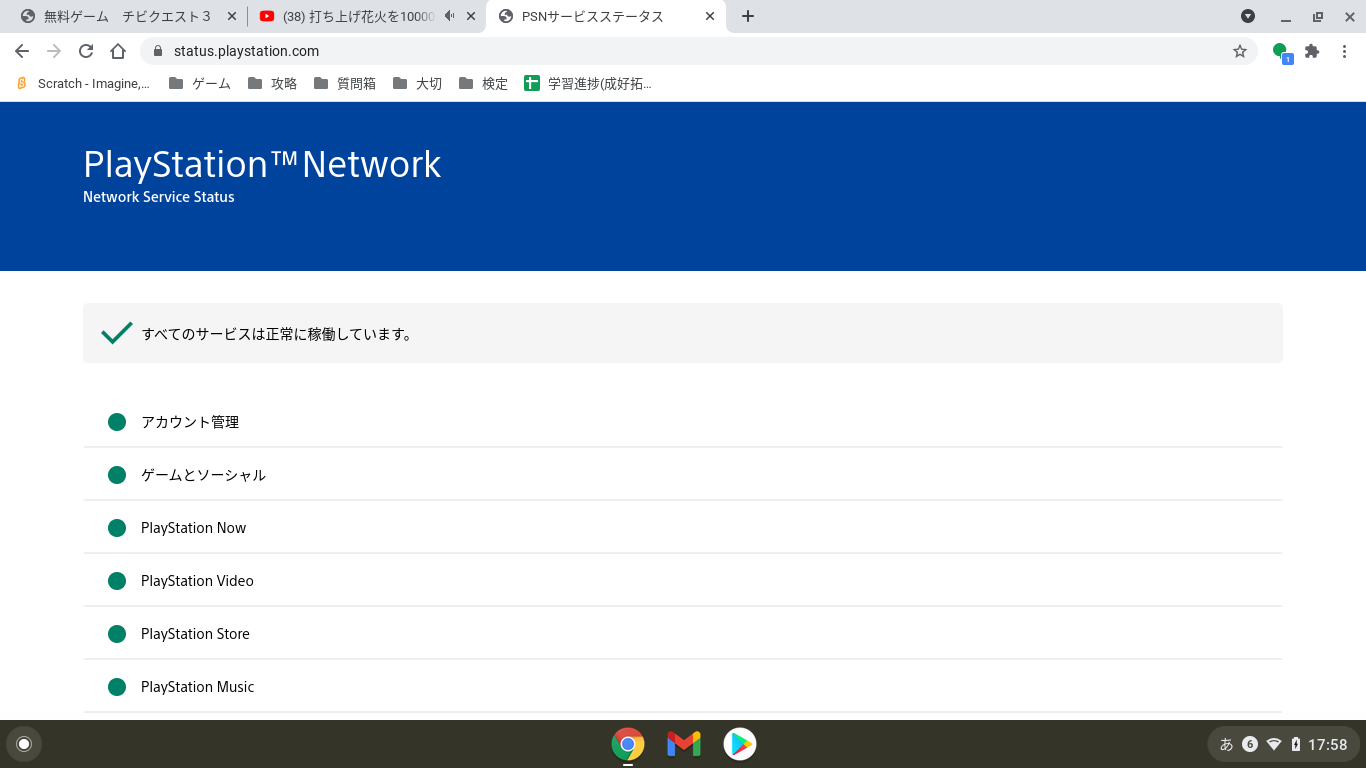Close the 無料ゲーム チビクエスト３ tab
Viewport: 1366px width, 768px height.
(232, 16)
